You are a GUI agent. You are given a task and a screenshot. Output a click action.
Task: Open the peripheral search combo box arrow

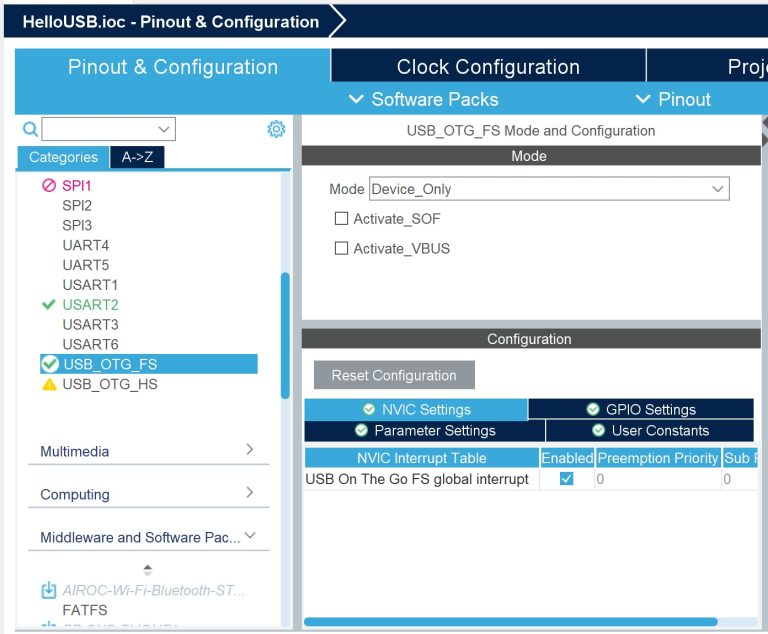[x=164, y=129]
